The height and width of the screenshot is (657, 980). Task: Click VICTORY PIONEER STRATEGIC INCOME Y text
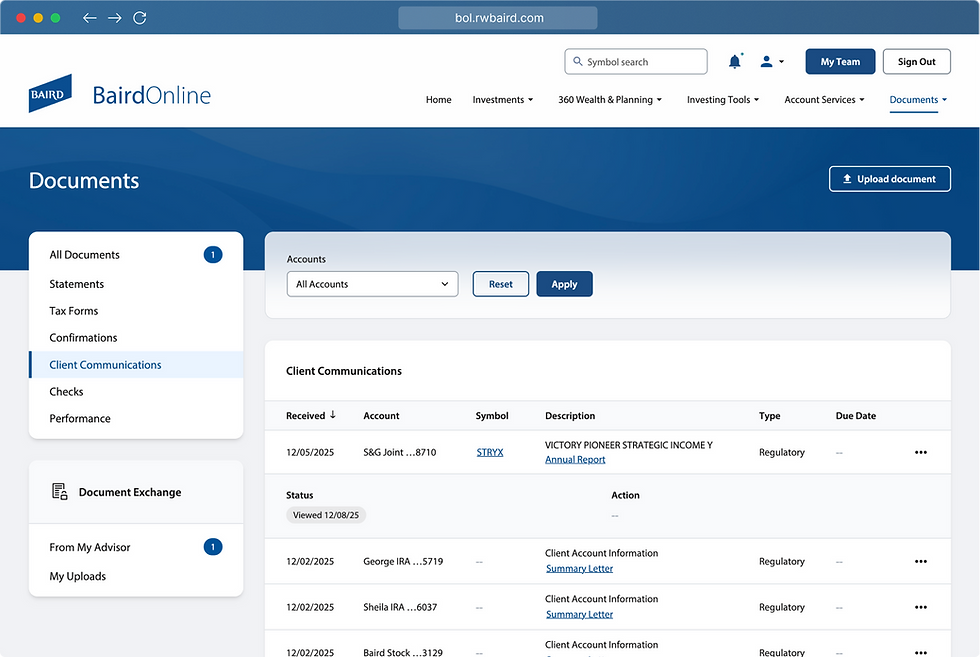pyautogui.click(x=629, y=445)
